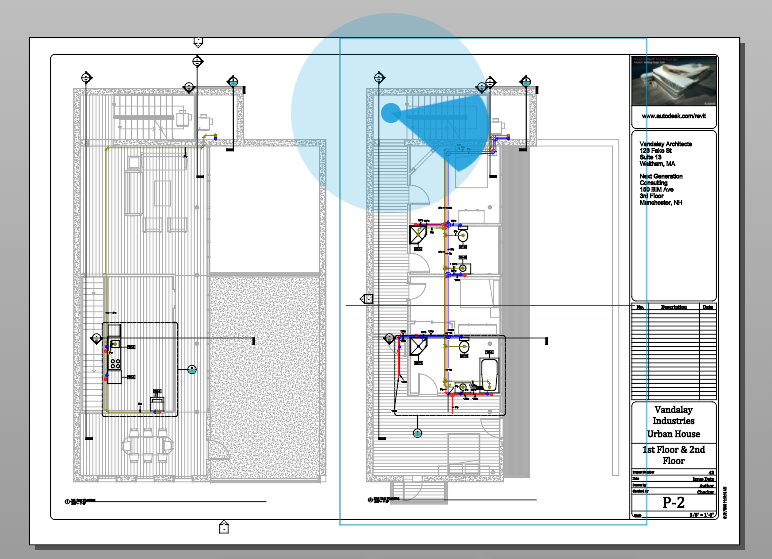The image size is (772, 559).
Task: Click the Vandalay Architects address text
Action: 665,154
